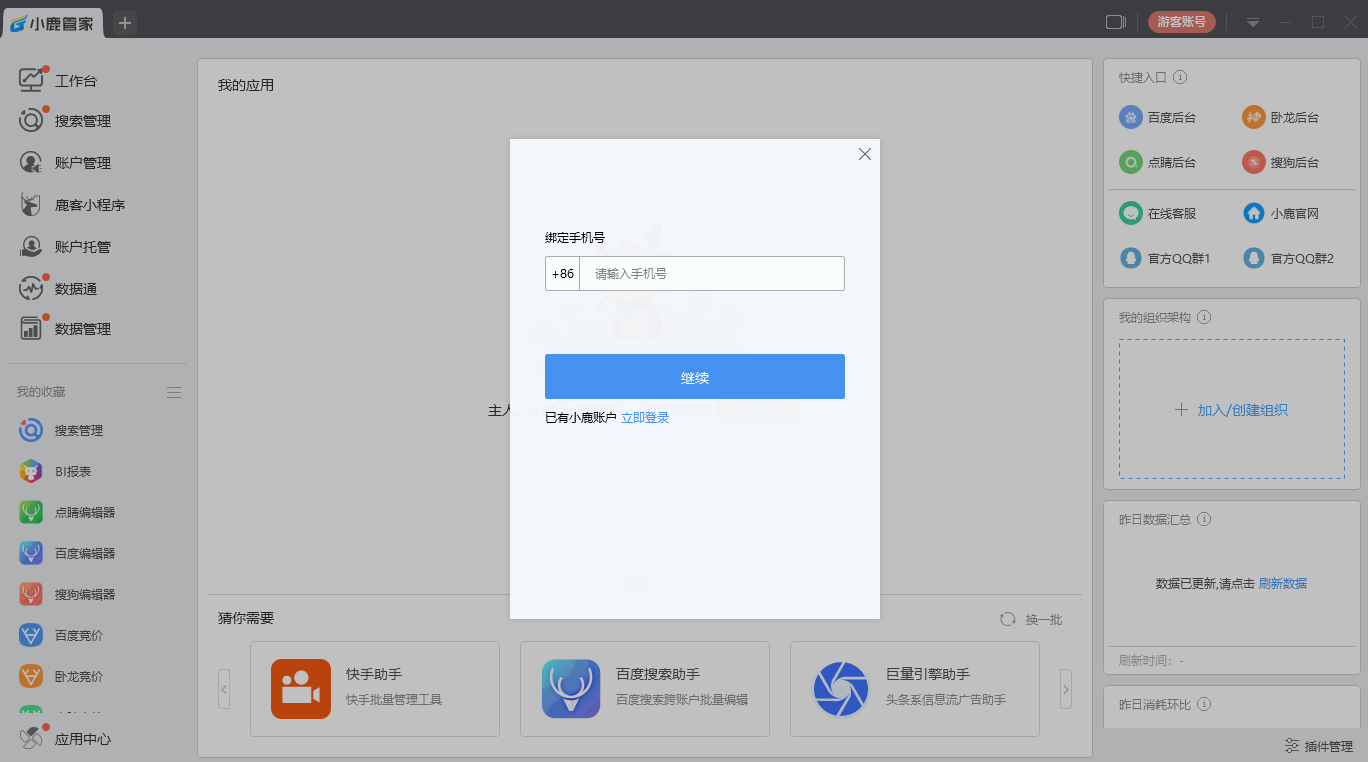
Task: Open the title bar dropdown triangle menu
Action: [x=1252, y=23]
